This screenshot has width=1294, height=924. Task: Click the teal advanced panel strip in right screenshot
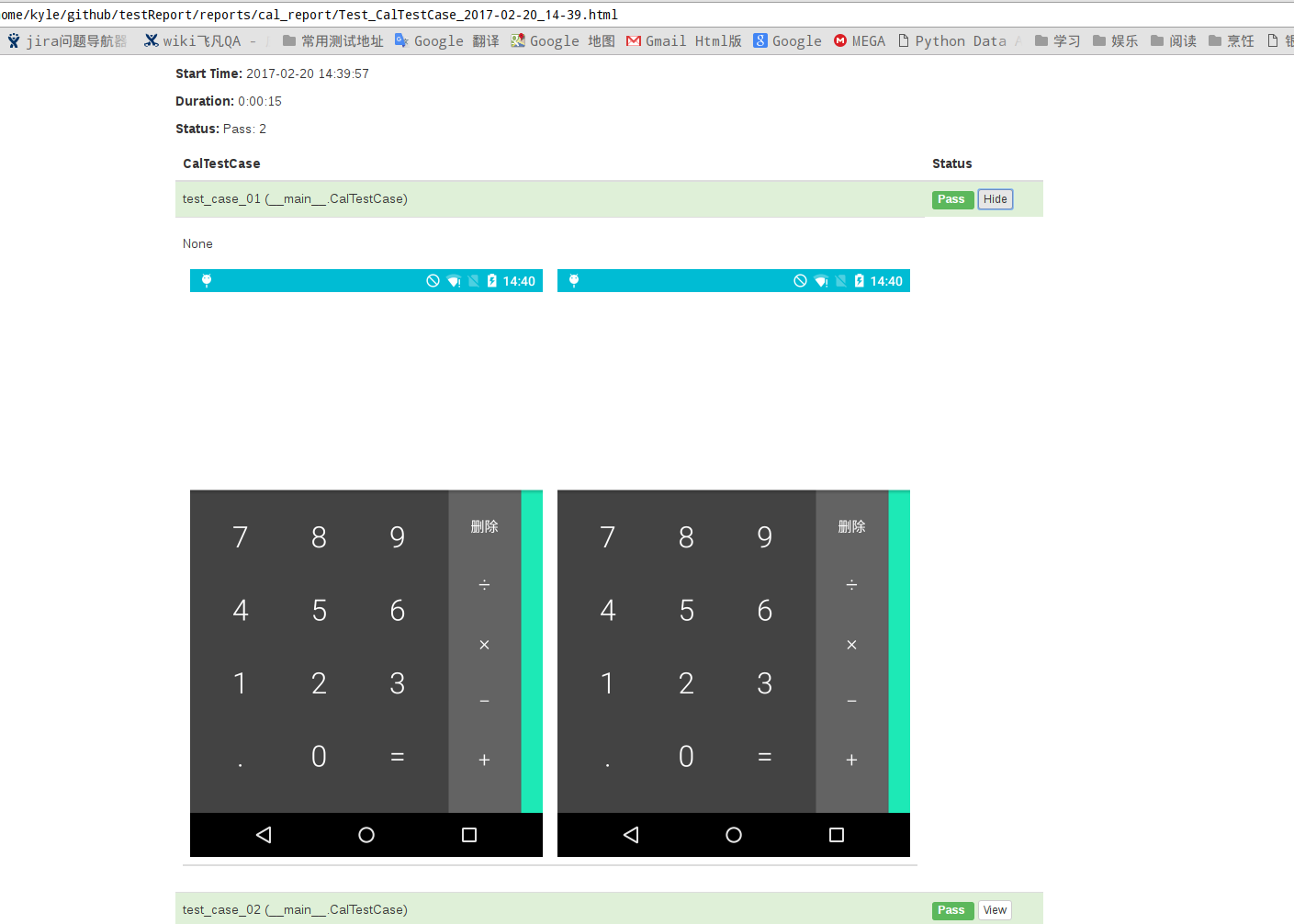point(899,651)
